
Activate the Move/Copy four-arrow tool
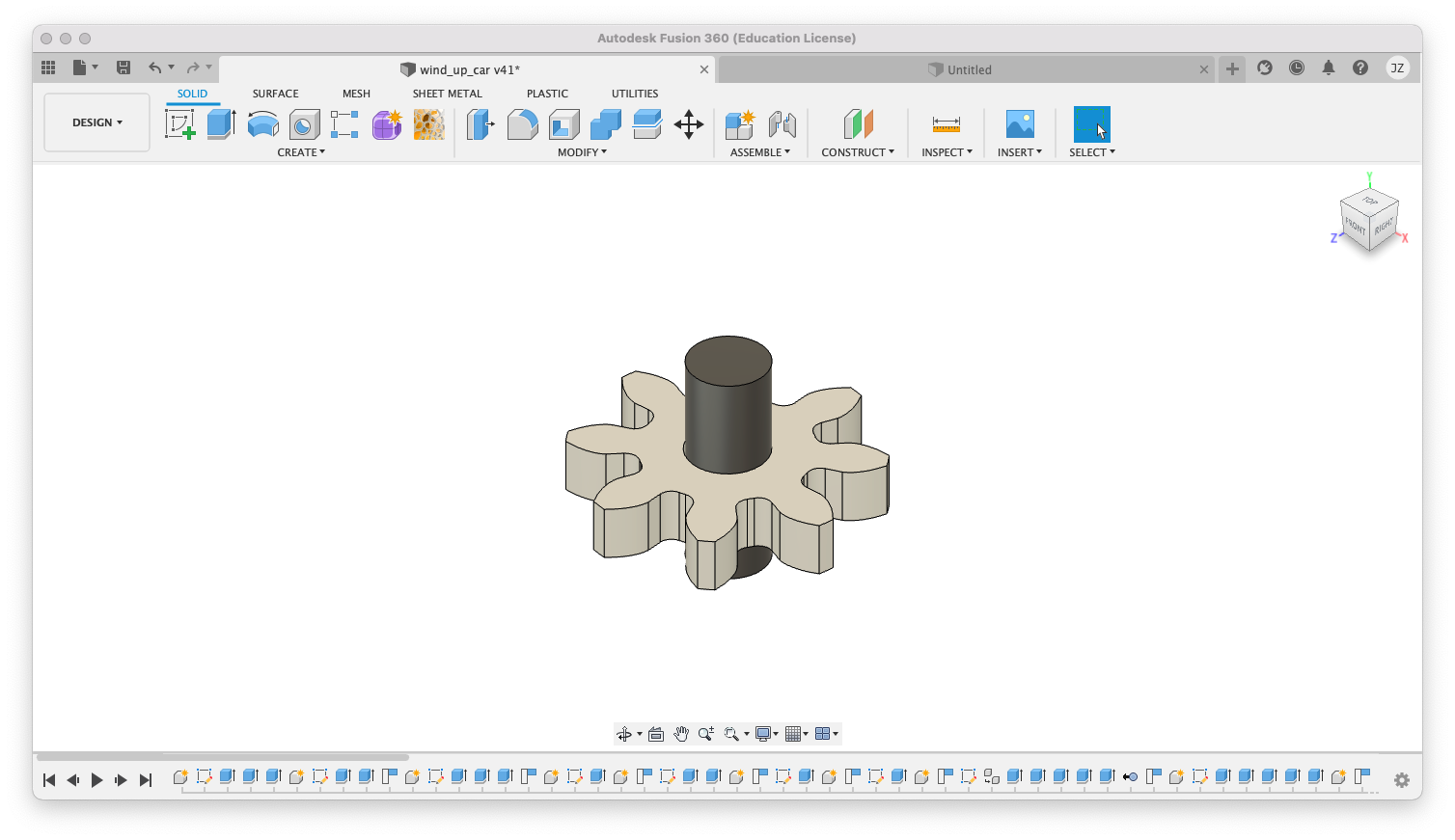(x=689, y=124)
